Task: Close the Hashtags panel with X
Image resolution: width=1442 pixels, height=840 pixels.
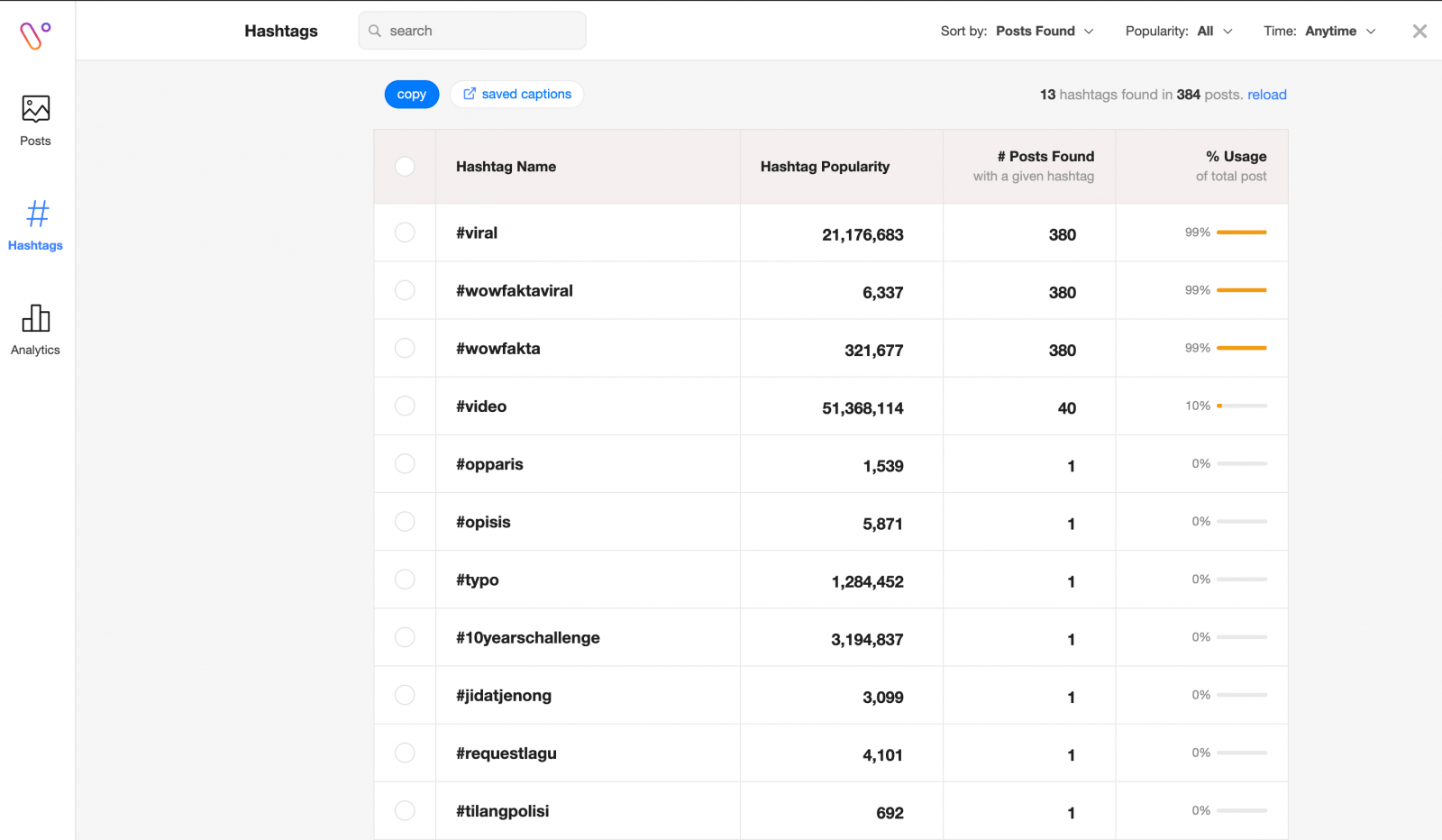Action: [x=1419, y=32]
